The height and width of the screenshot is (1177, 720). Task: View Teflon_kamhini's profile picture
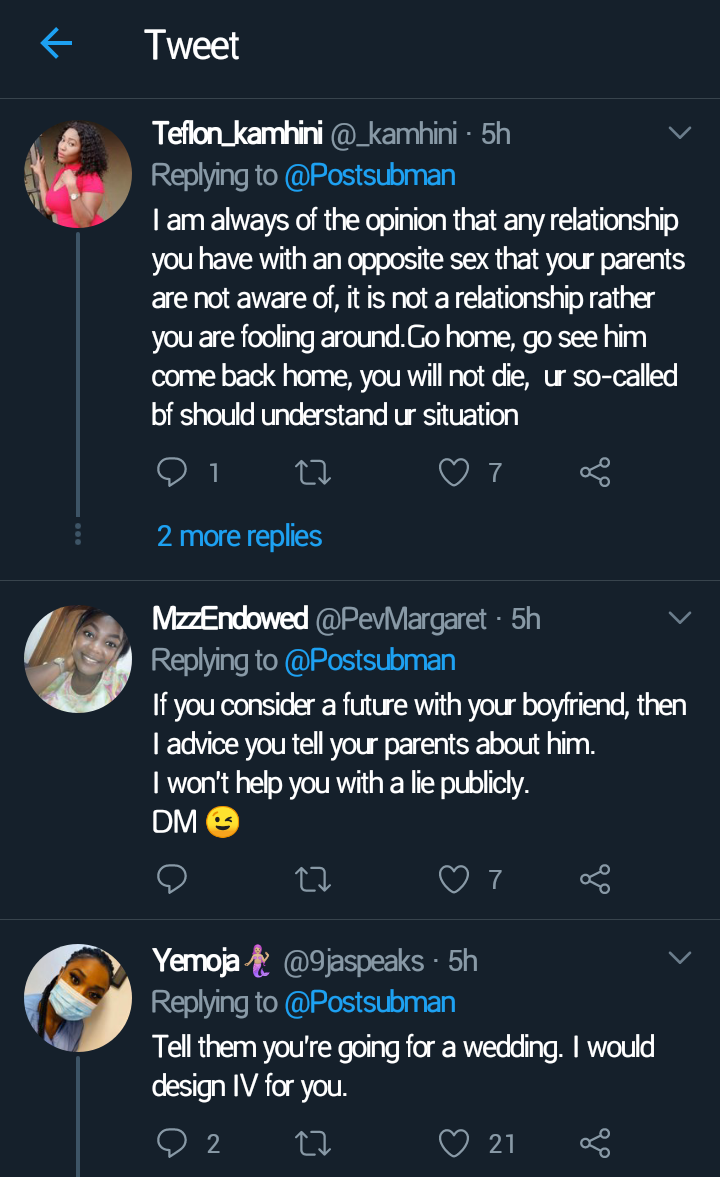coord(78,175)
